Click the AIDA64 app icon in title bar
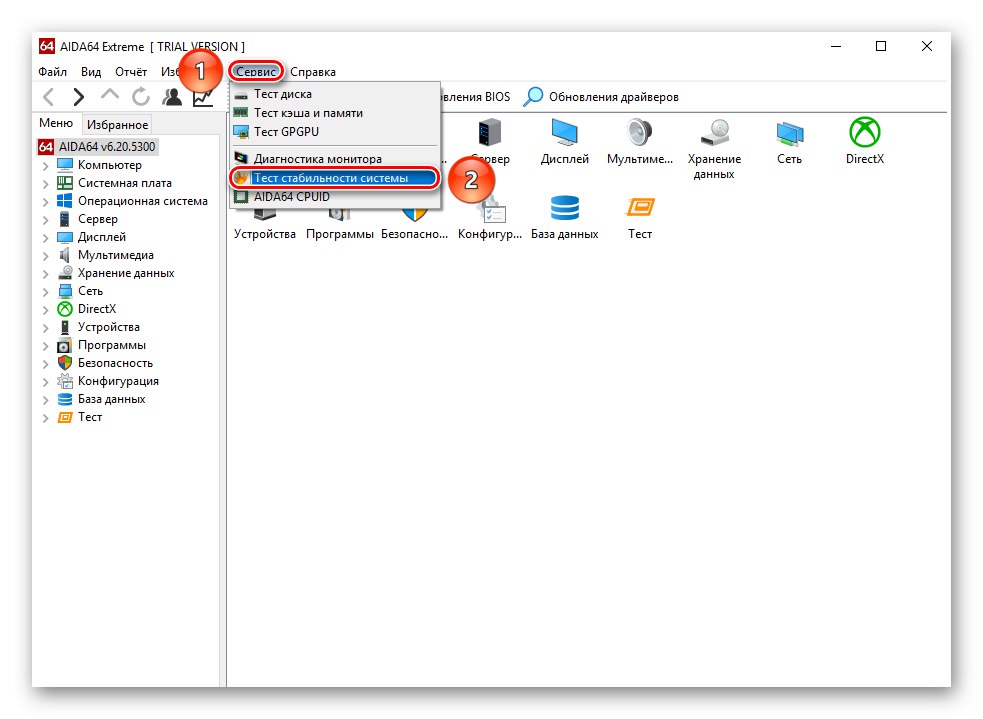 (x=46, y=46)
